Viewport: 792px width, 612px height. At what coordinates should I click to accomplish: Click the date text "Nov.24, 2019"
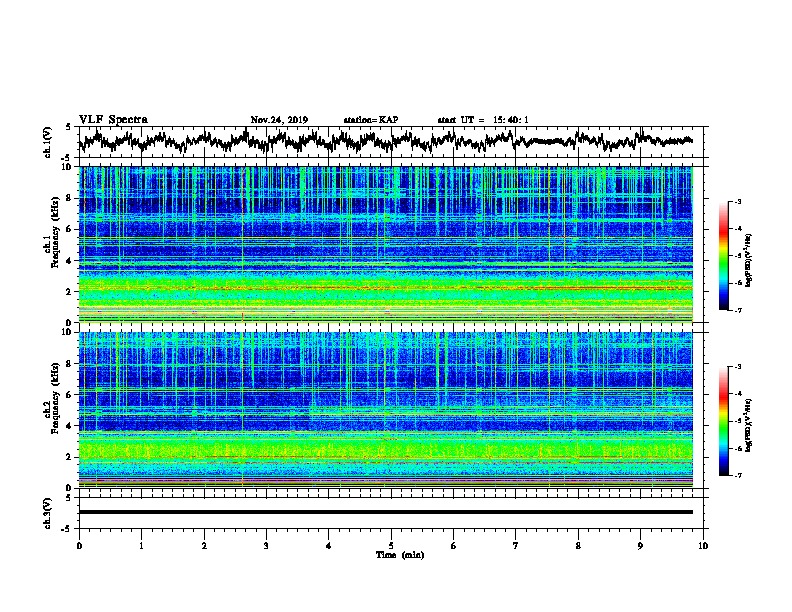coord(279,120)
